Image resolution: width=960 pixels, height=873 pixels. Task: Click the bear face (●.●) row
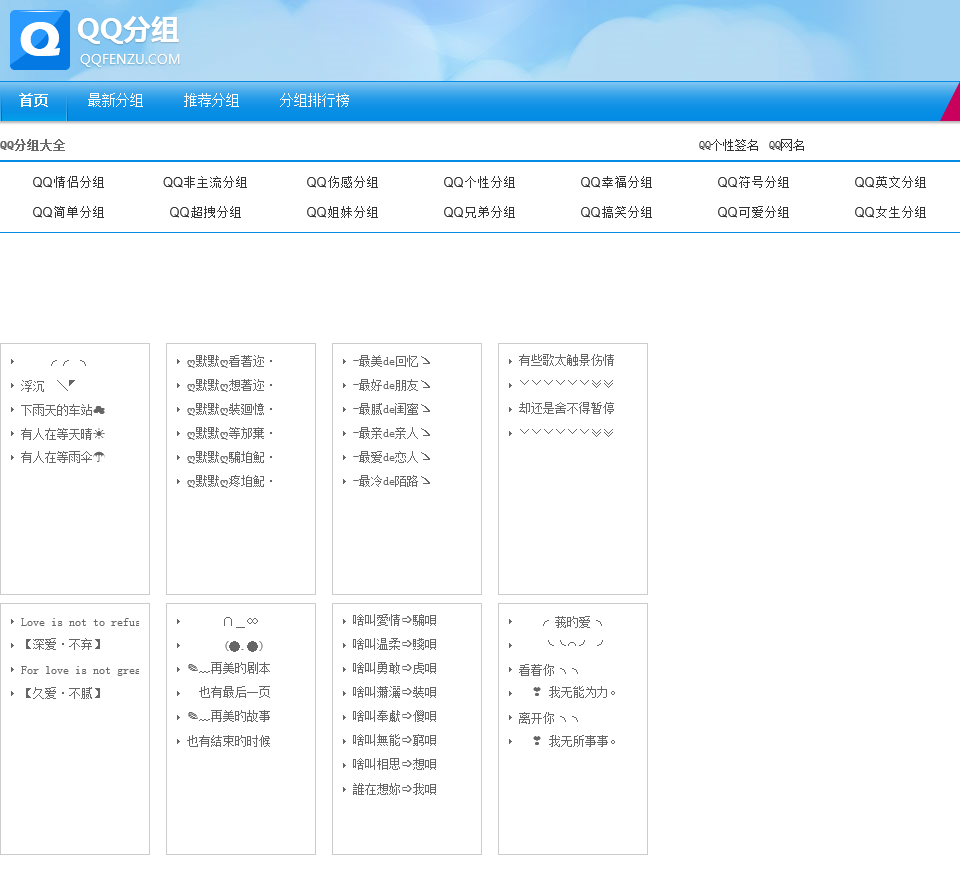pyautogui.click(x=244, y=646)
